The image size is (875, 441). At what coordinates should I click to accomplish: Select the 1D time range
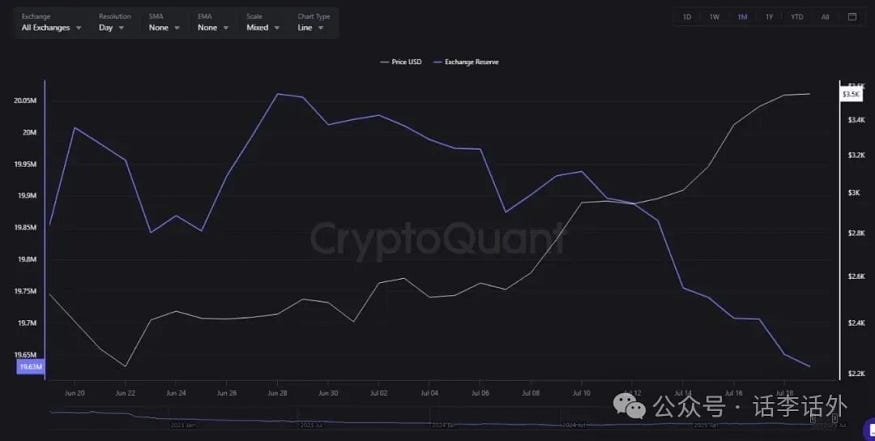tap(687, 17)
